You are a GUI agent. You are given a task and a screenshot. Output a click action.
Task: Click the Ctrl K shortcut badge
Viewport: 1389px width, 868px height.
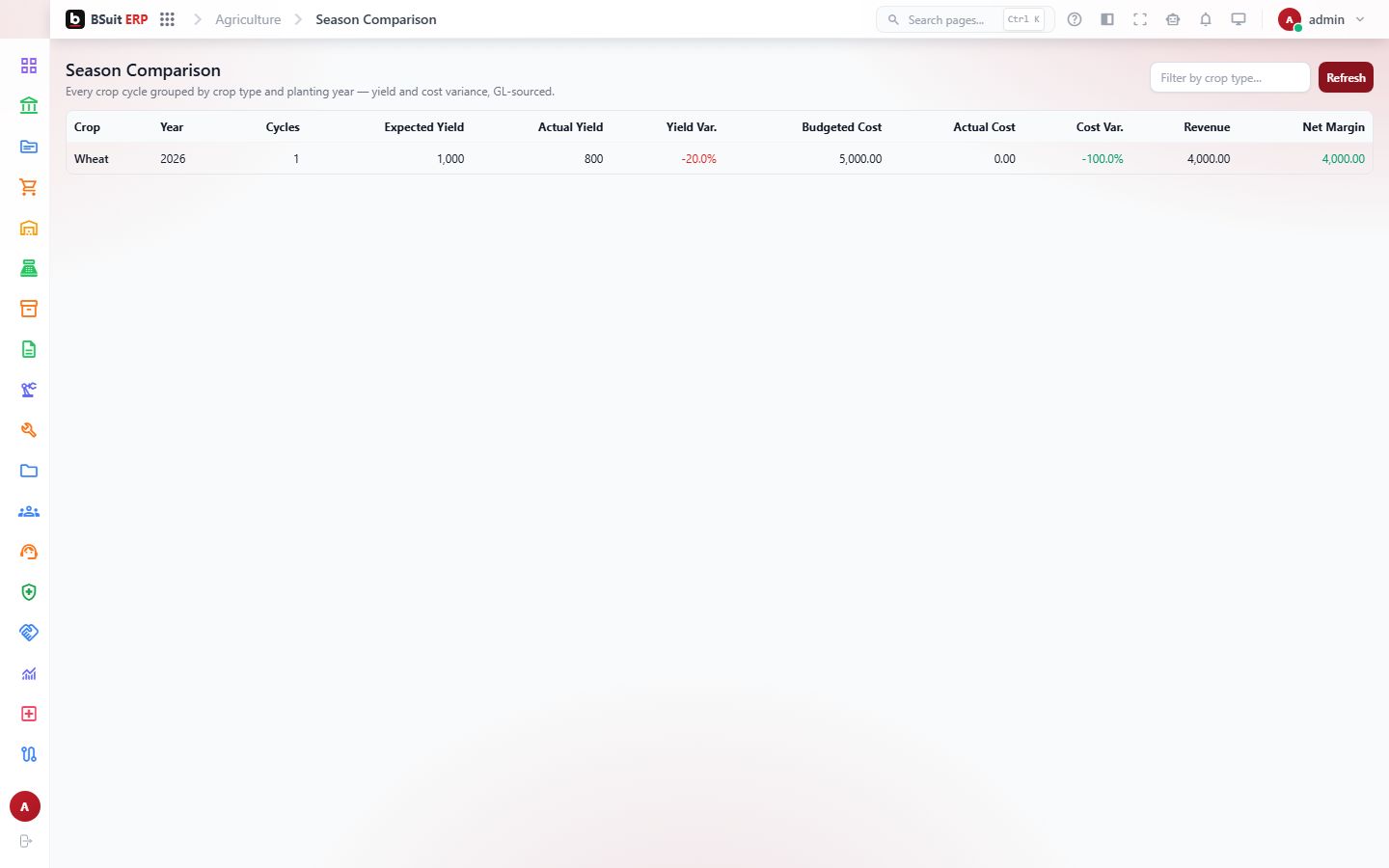click(x=1023, y=19)
